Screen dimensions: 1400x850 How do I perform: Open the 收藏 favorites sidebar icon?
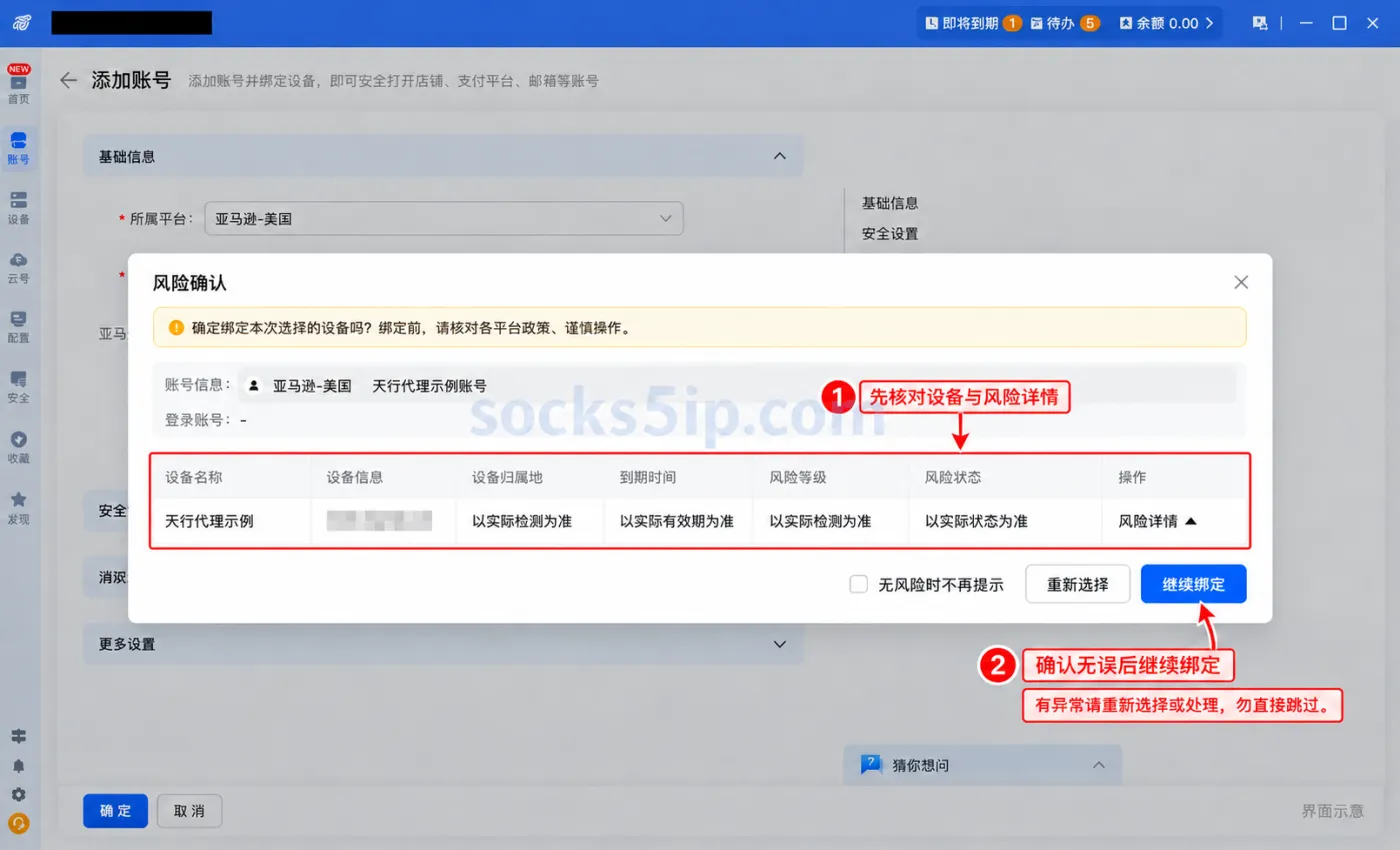coord(18,447)
